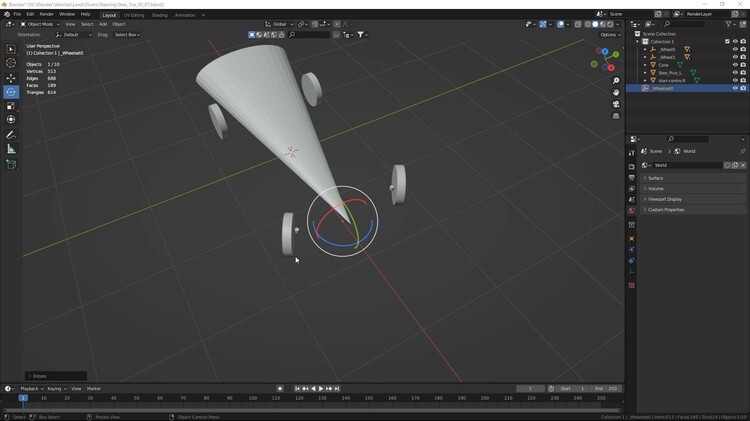750x421 pixels.
Task: Toggle camera view icon in viewport
Action: (617, 104)
